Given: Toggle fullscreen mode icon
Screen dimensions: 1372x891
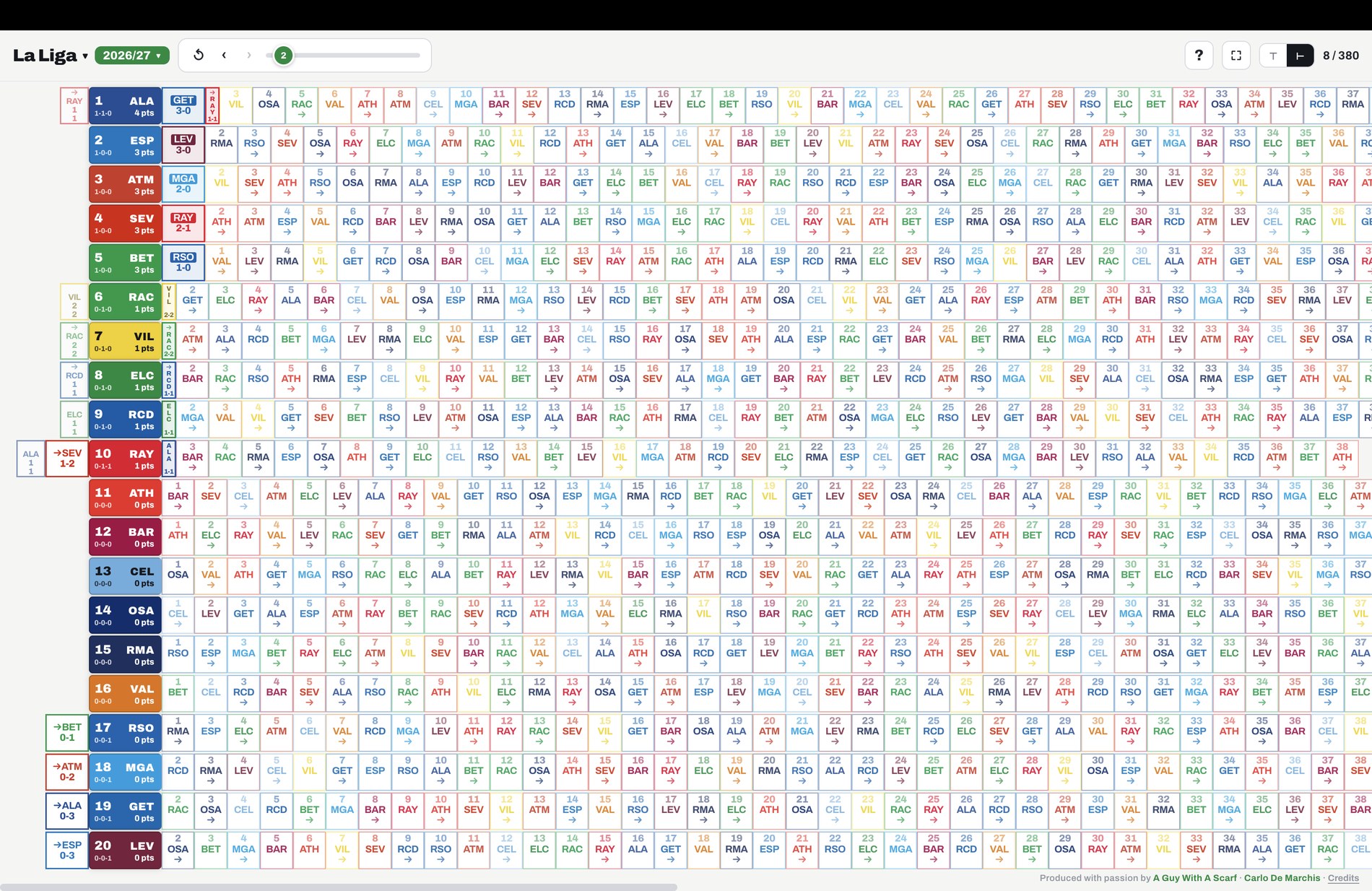Looking at the screenshot, I should [1236, 55].
